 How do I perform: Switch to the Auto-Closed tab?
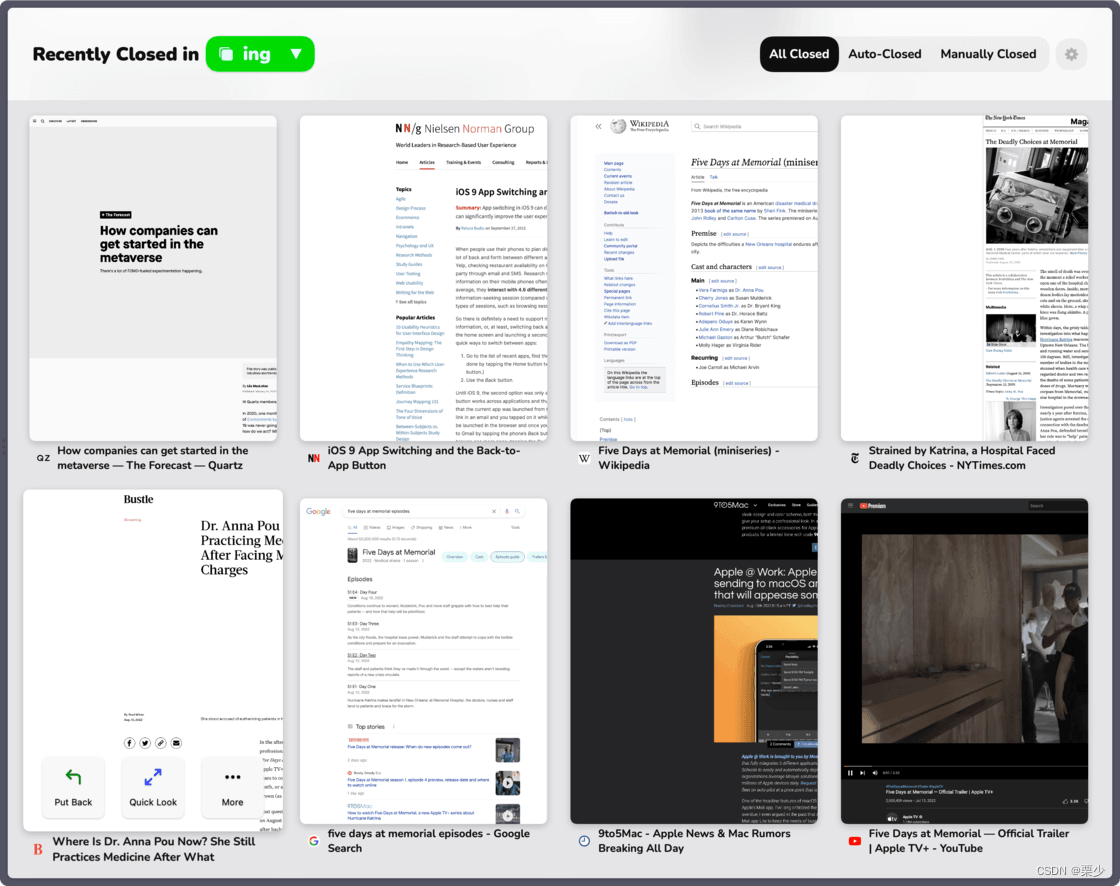pos(884,54)
